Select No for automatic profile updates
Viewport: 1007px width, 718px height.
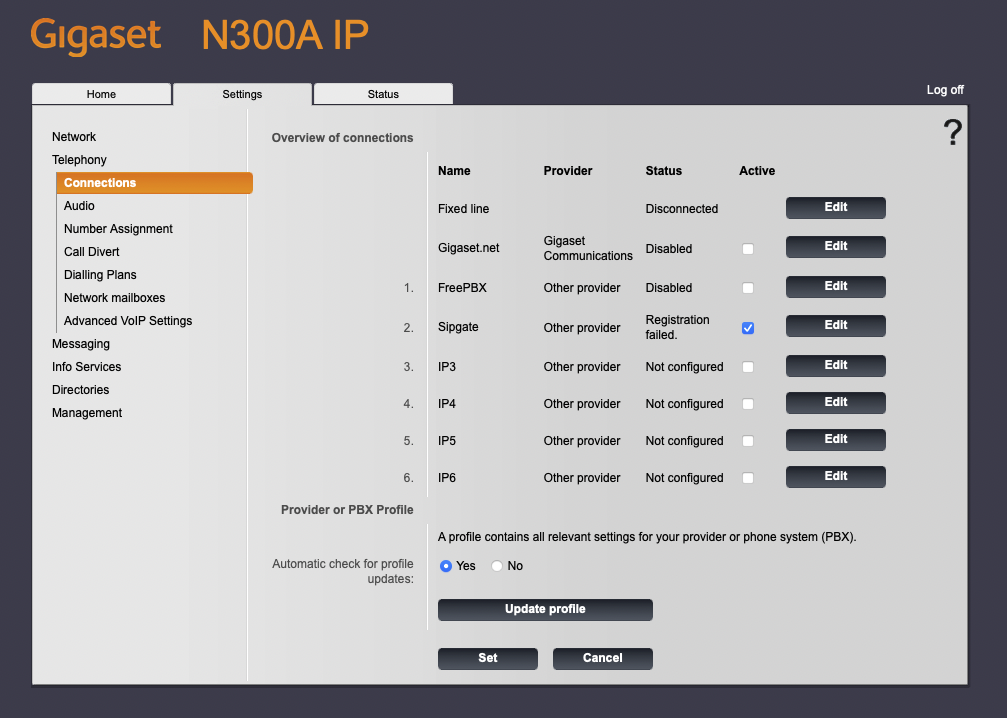496,566
